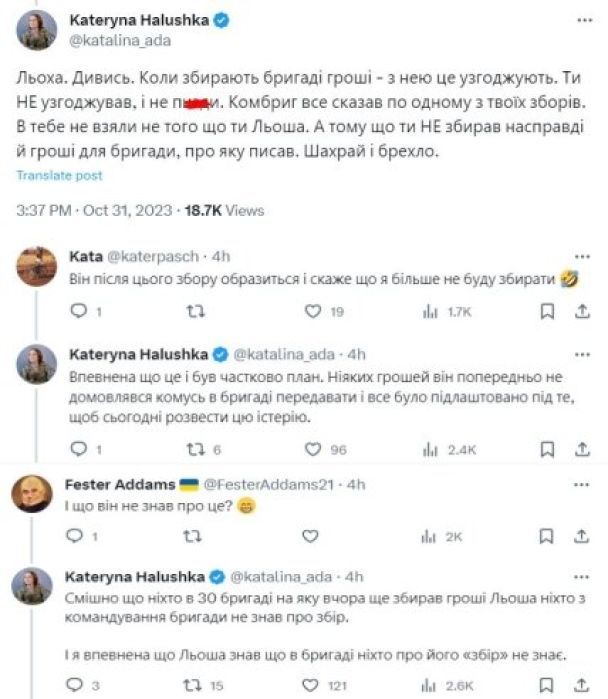This screenshot has height=699, width=608.
Task: Like Fester Addams' reply
Action: [311, 536]
